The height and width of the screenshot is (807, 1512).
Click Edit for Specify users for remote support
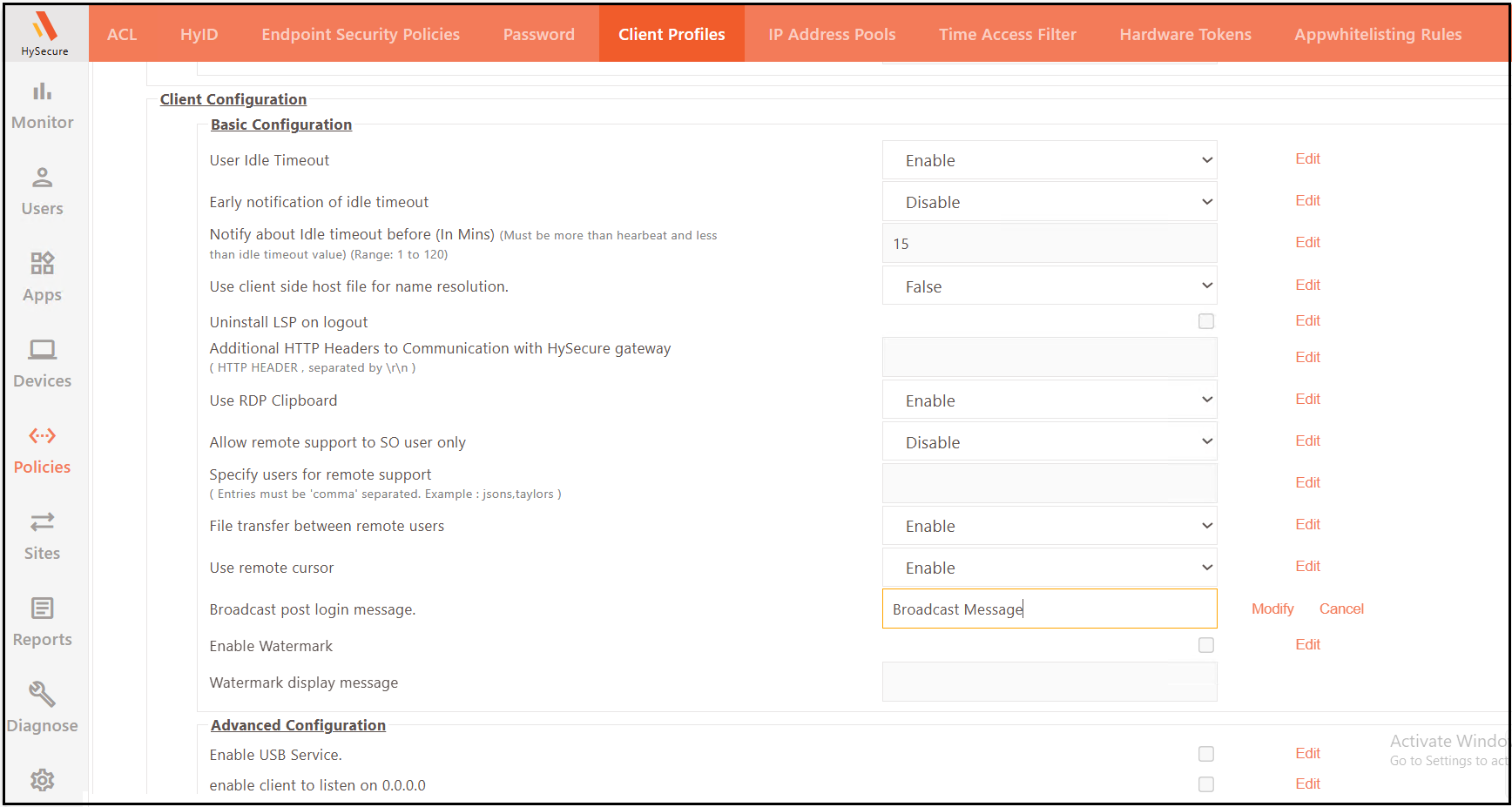[1307, 482]
